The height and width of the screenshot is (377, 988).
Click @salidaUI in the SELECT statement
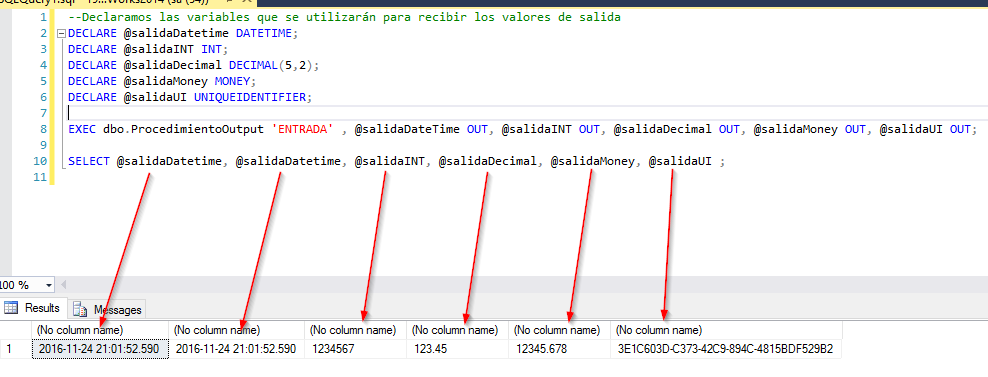(680, 162)
